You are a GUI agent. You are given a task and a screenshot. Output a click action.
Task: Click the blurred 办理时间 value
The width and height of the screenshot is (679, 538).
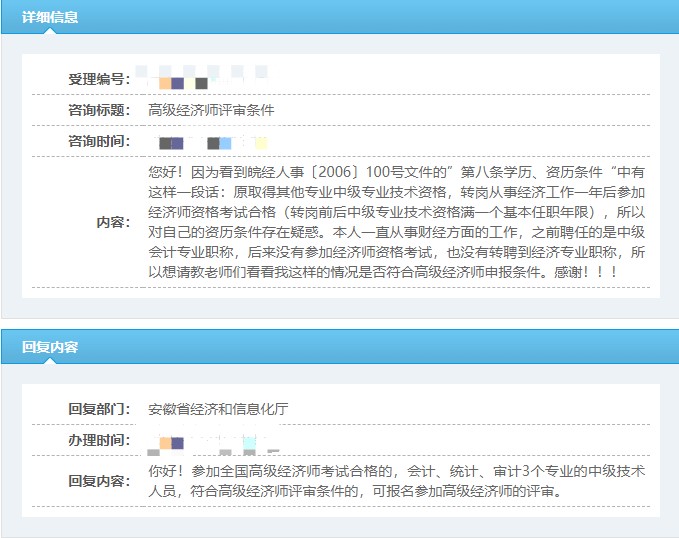coord(210,441)
